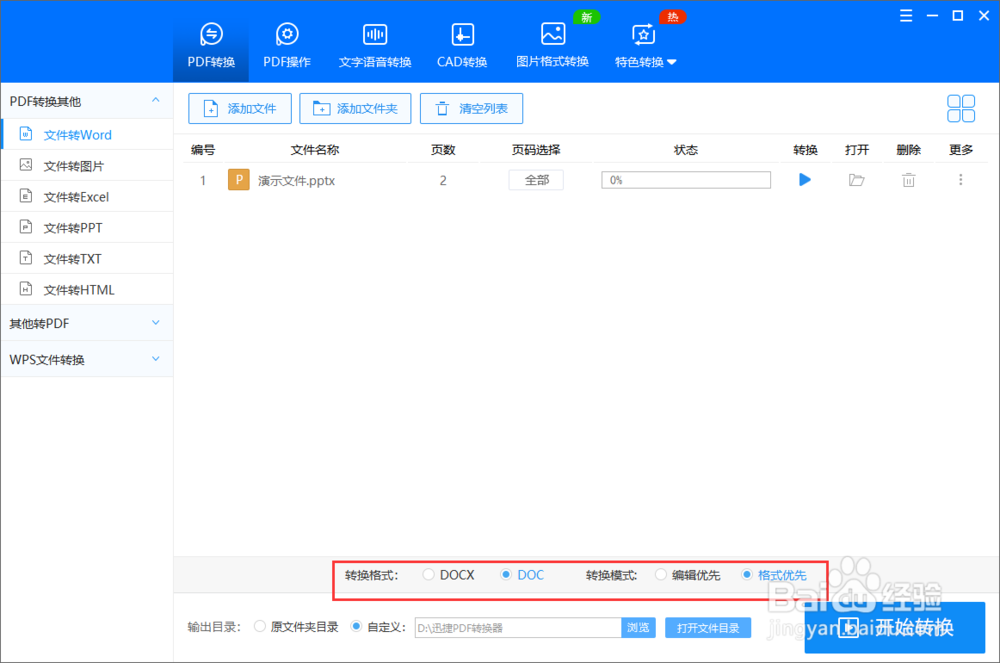Click inside the output path input field
The image size is (1000, 663).
[x=520, y=627]
